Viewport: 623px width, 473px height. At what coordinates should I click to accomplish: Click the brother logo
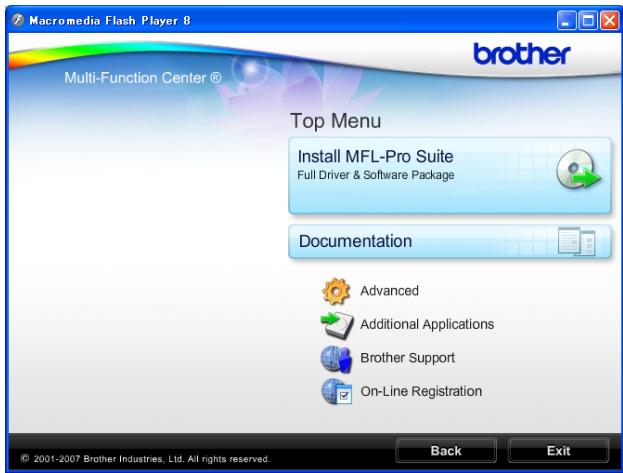(522, 54)
